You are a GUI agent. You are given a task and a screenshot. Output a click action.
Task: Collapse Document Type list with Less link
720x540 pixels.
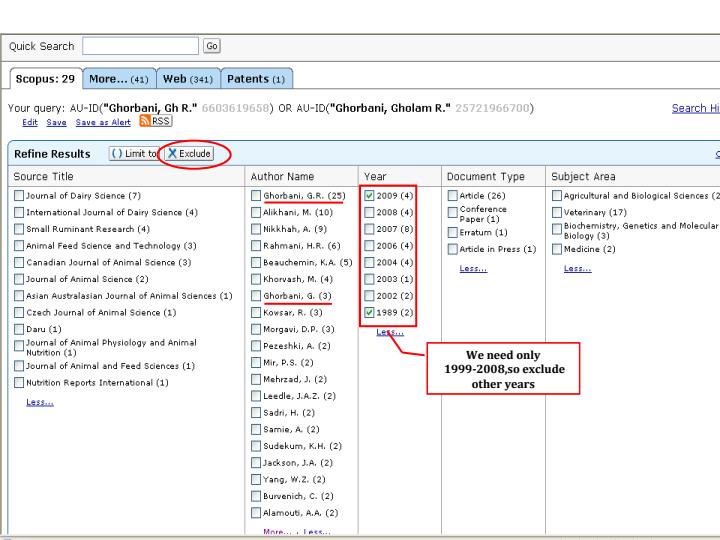click(473, 268)
